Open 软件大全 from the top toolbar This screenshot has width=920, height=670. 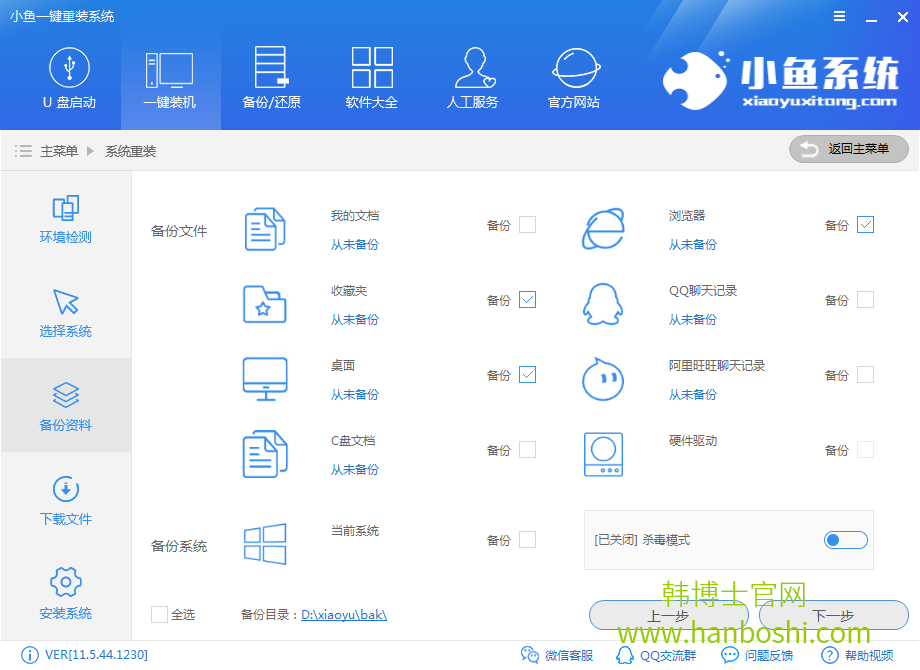tap(371, 78)
